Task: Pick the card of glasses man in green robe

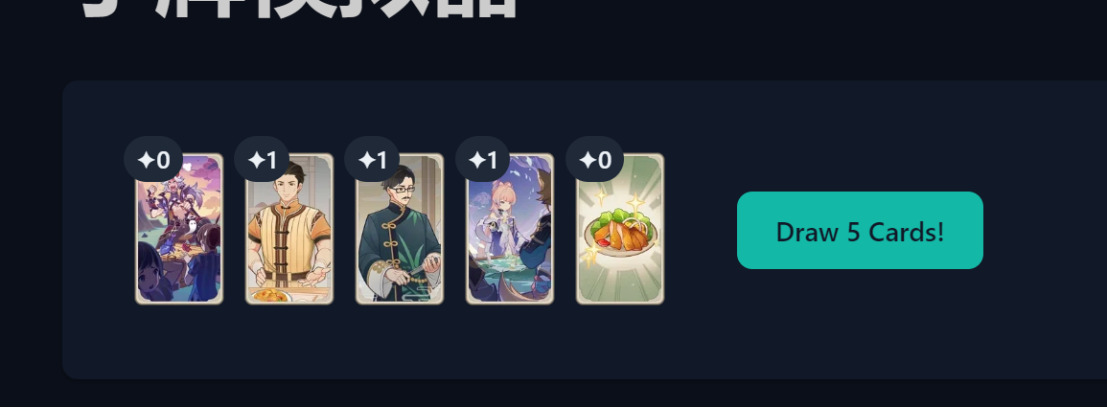Action: click(400, 229)
